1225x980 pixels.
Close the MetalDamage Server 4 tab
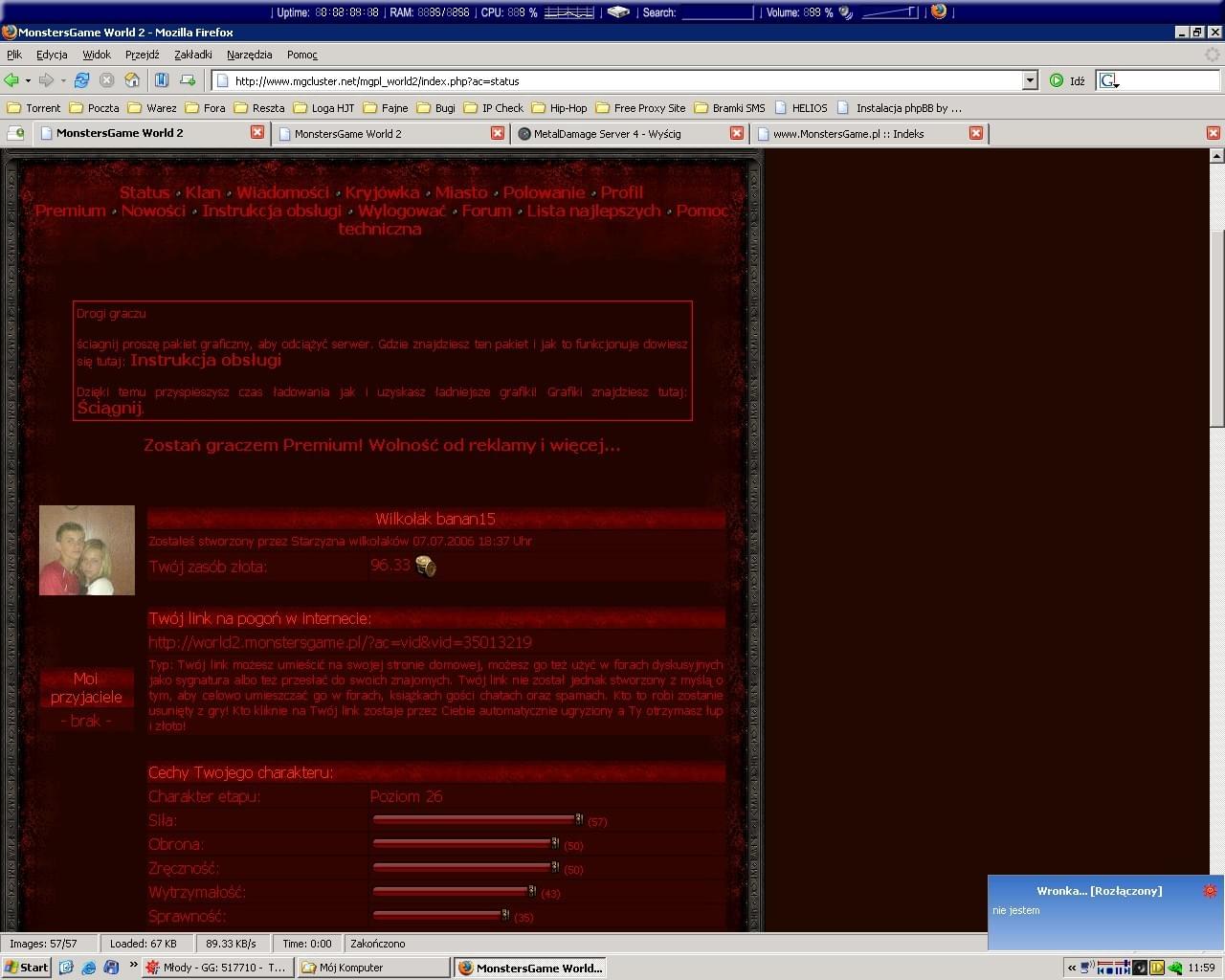pos(737,133)
